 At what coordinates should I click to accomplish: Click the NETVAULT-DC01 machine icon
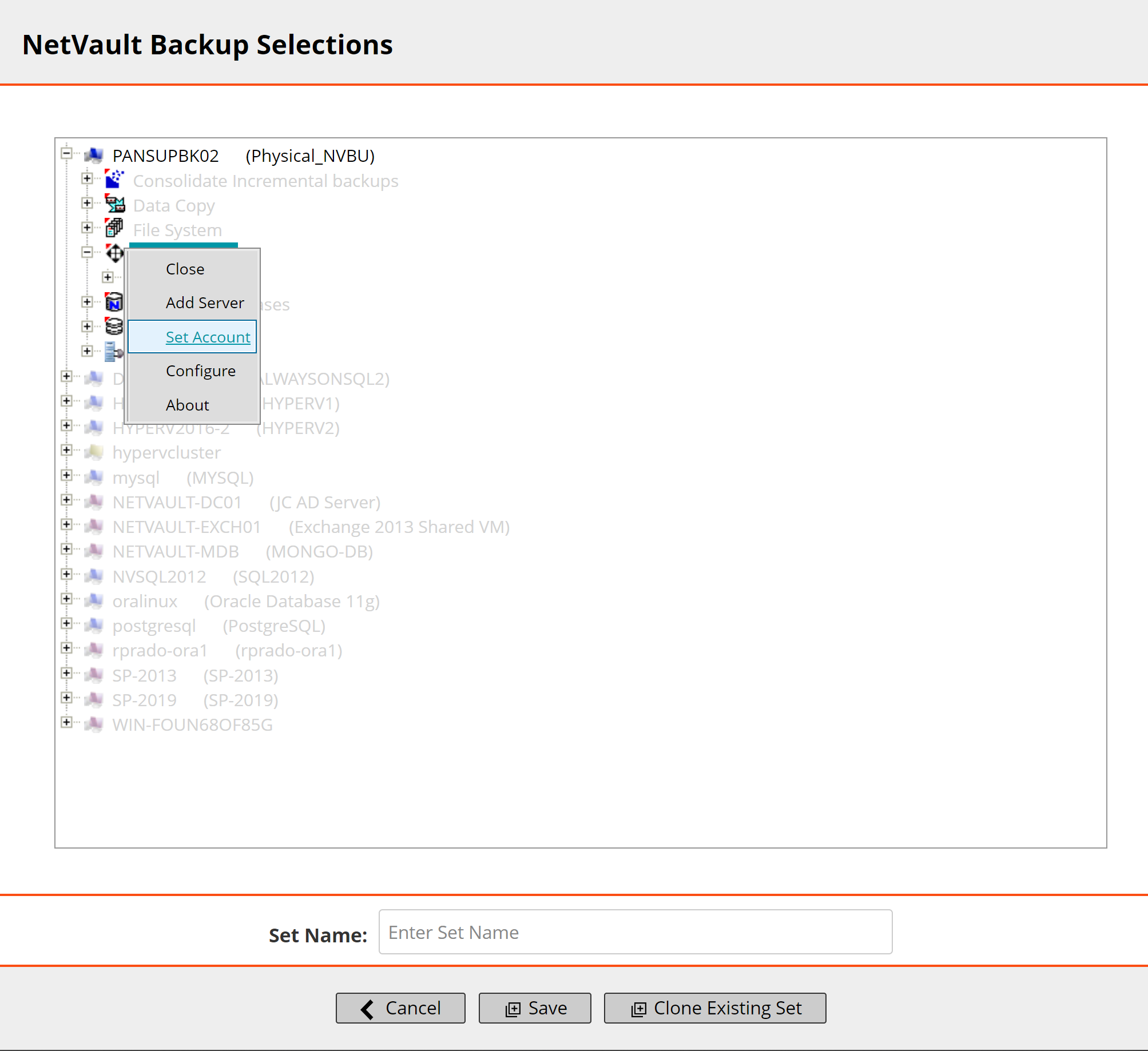coord(94,502)
